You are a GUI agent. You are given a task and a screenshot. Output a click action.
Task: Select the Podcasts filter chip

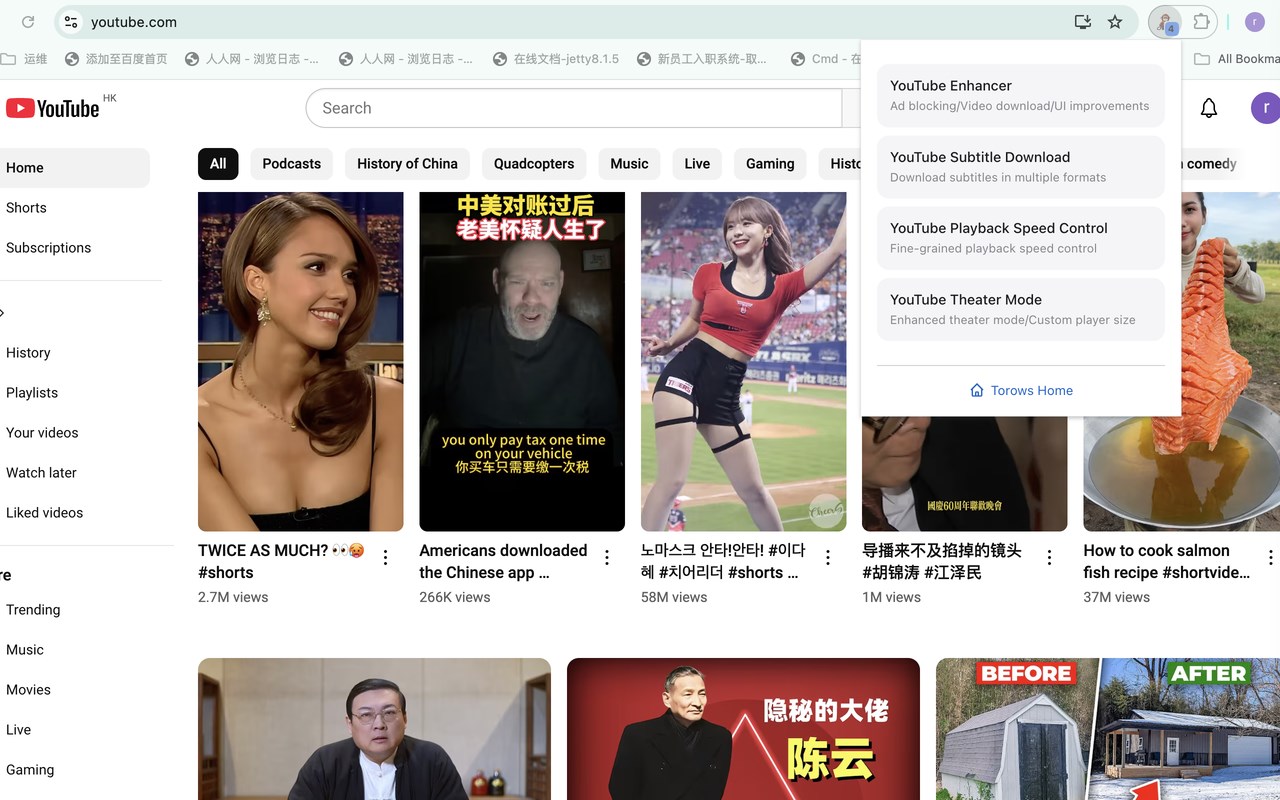click(x=292, y=164)
